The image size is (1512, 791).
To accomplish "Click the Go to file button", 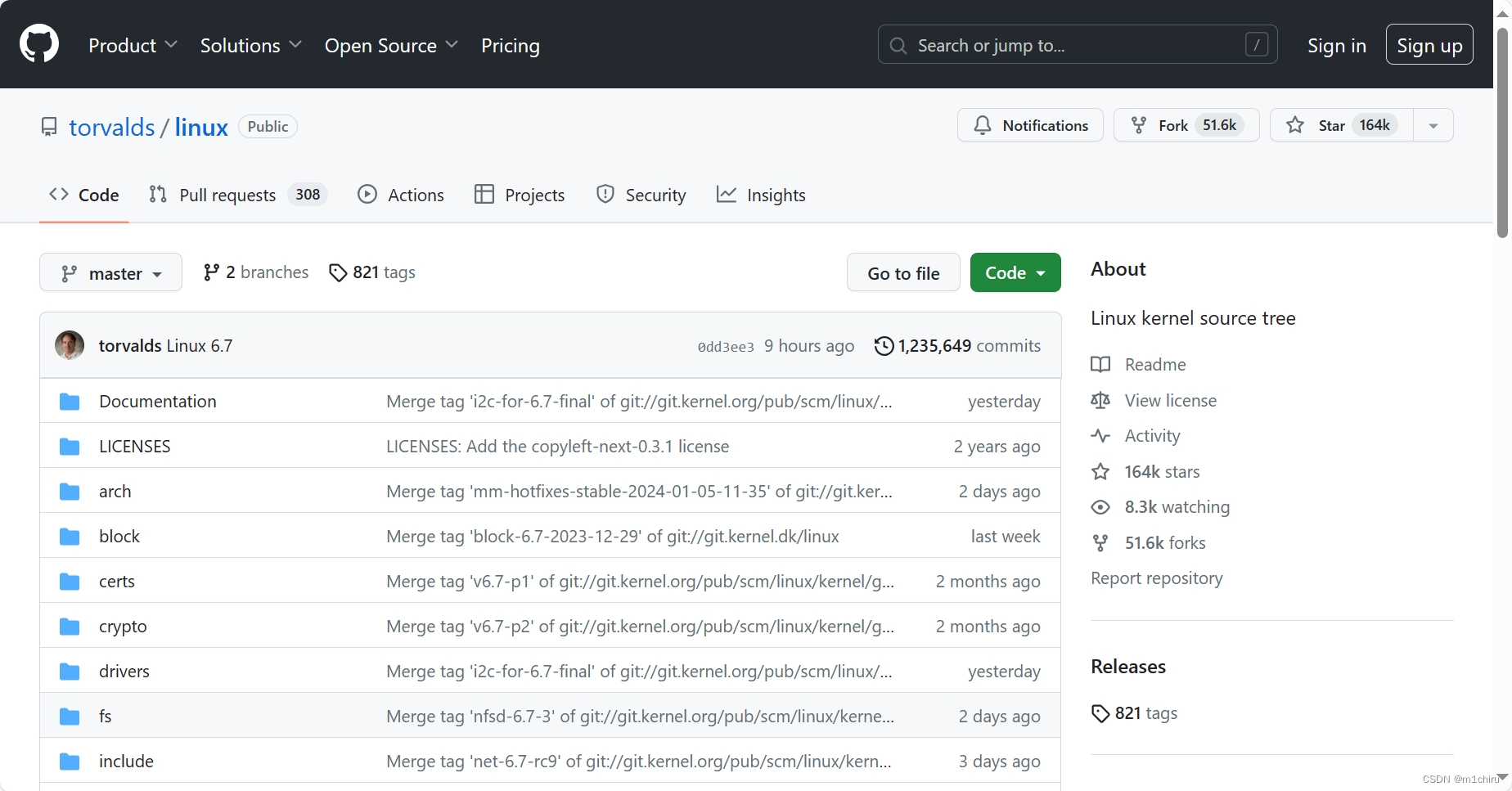I will [x=903, y=273].
